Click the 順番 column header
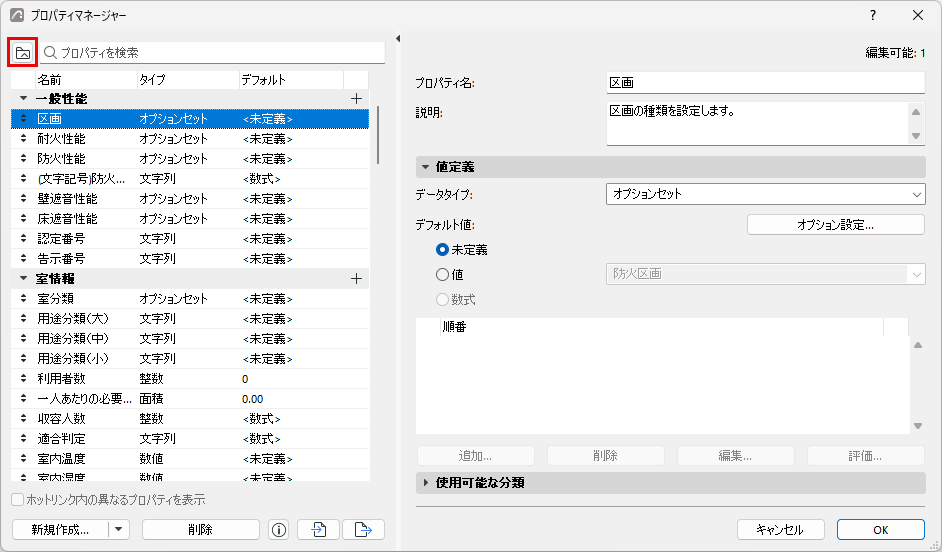Screen dimensions: 942x552 click(661, 327)
